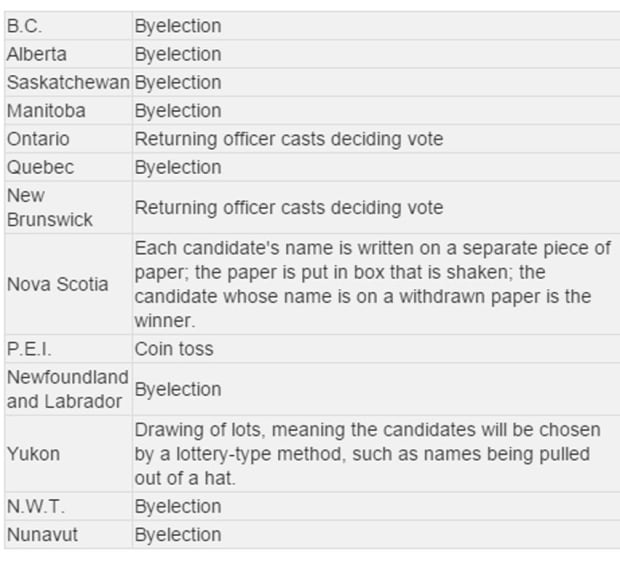Select Nova Scotia's paper draw description
The height and width of the screenshot is (568, 620).
pyautogui.click(x=372, y=284)
